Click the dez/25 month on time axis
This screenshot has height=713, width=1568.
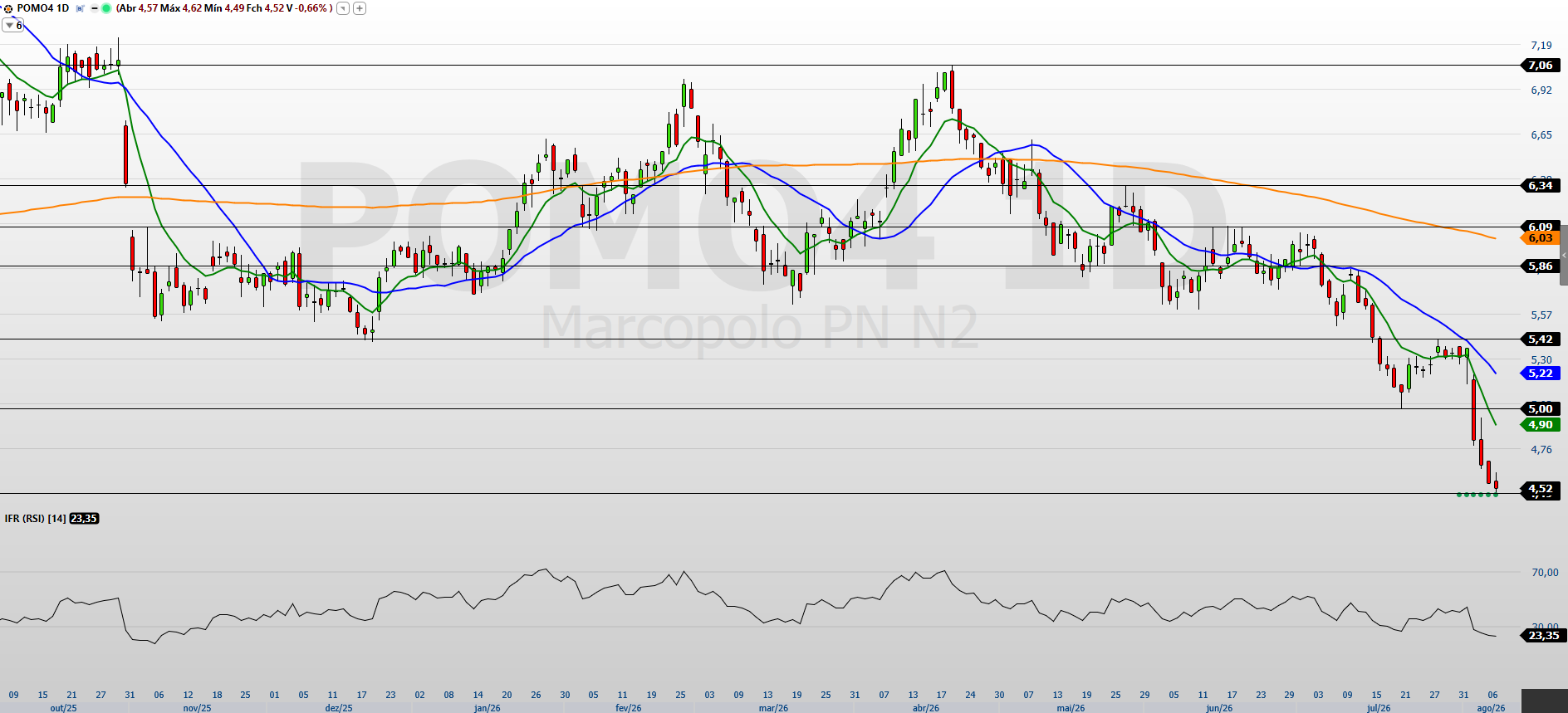339,708
